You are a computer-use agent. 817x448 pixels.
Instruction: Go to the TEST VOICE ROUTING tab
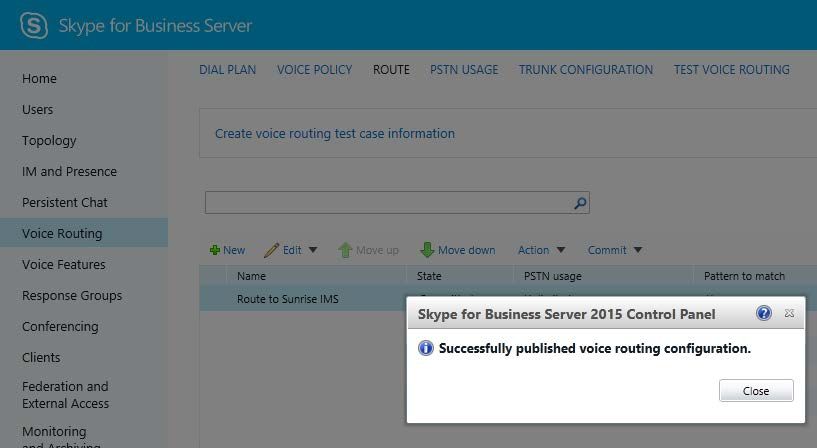(732, 70)
